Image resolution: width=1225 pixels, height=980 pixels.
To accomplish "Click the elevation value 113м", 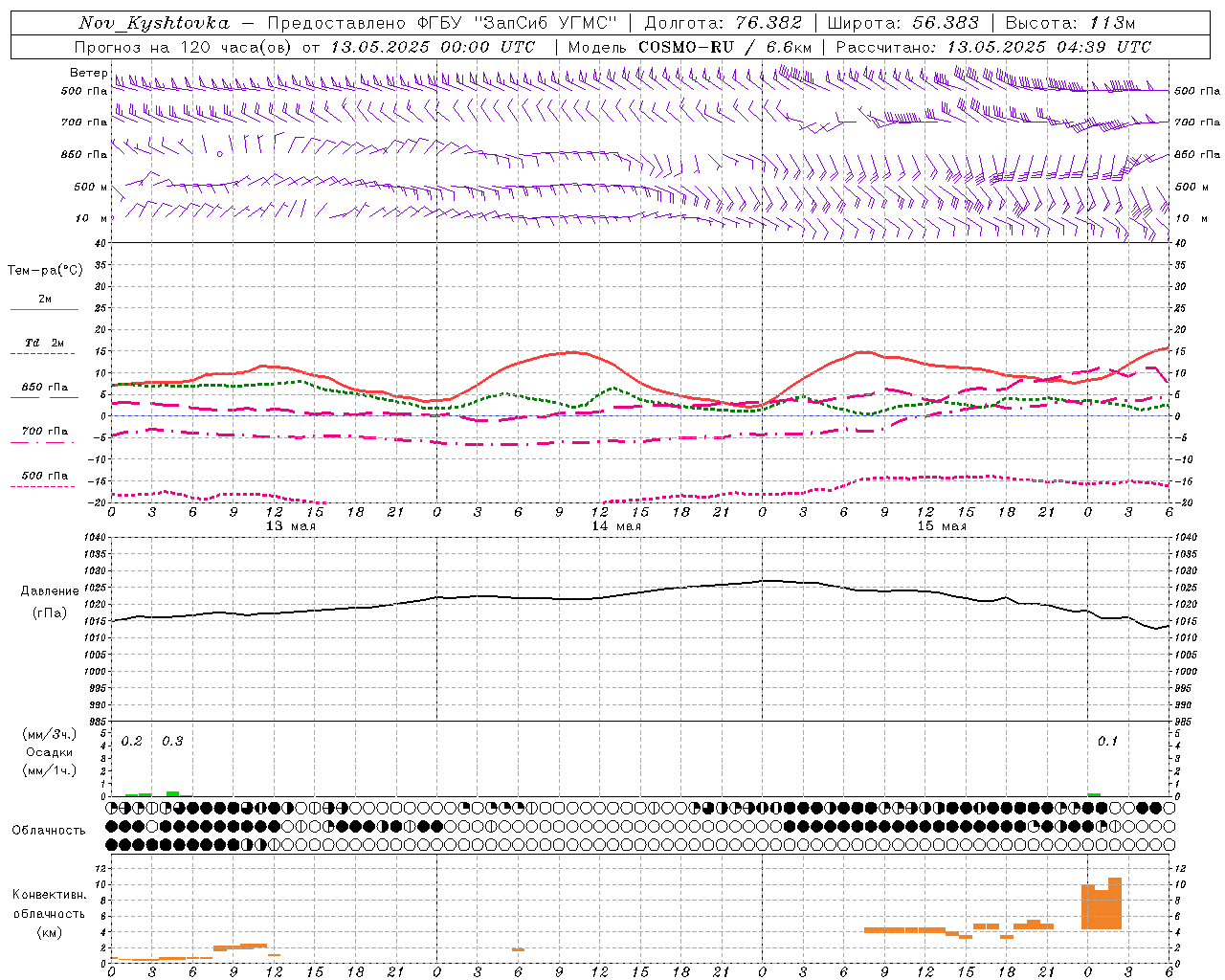I will point(1112,23).
